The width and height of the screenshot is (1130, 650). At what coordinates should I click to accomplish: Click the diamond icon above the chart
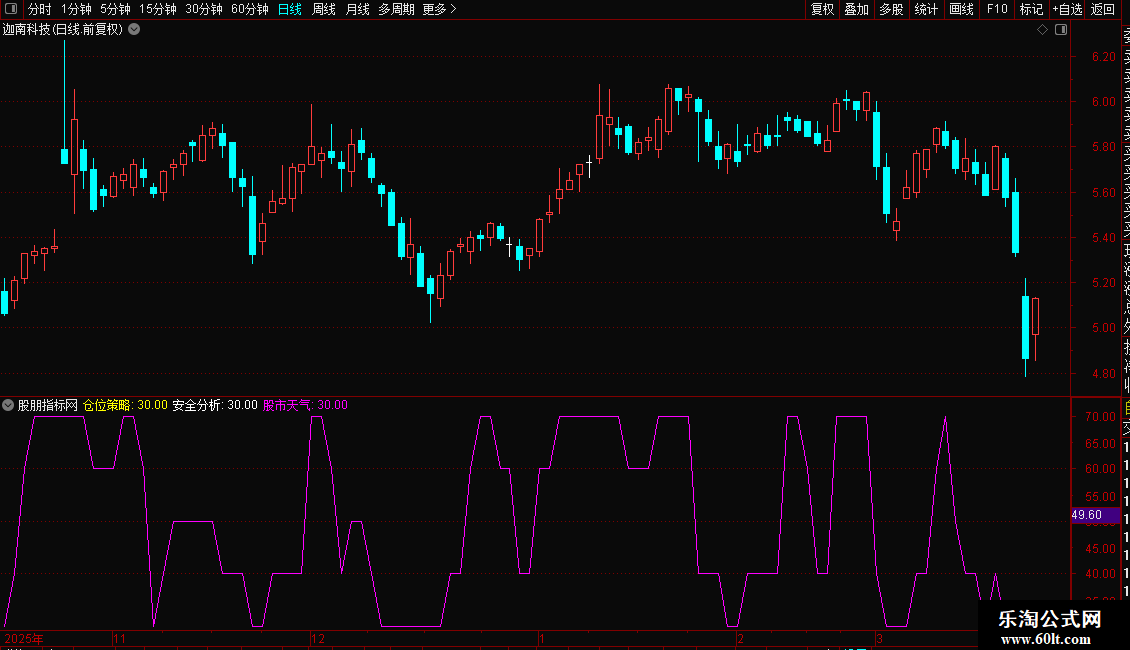[x=1042, y=30]
